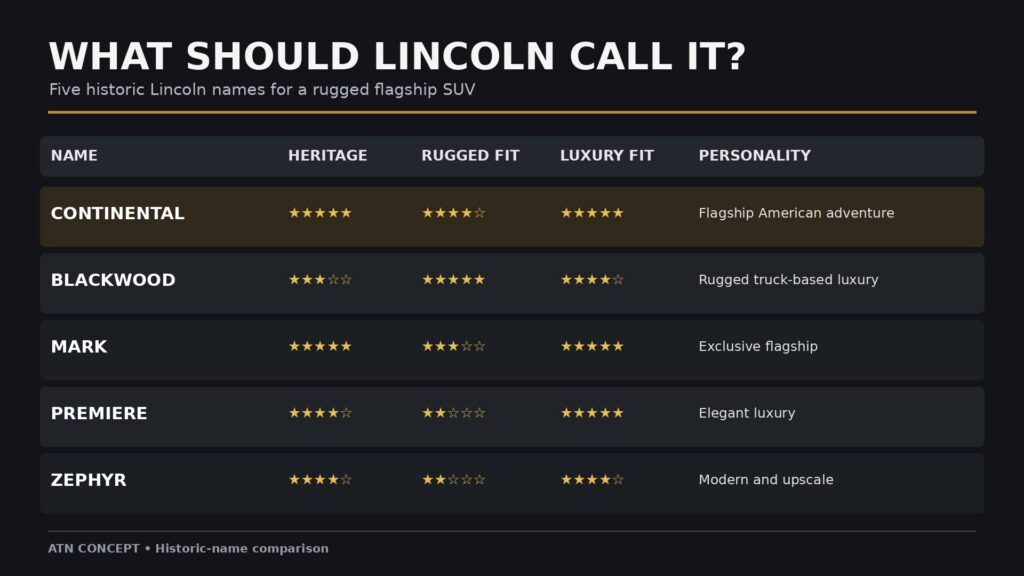
Task: Click Blackwood's heritage three-star rating
Action: pyautogui.click(x=320, y=280)
